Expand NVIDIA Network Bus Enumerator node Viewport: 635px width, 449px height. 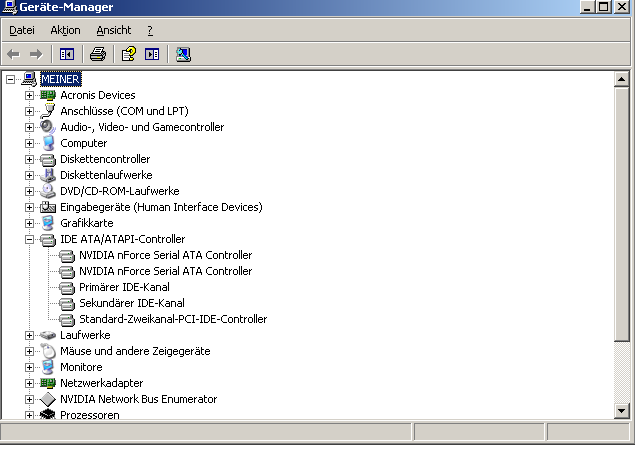point(29,399)
